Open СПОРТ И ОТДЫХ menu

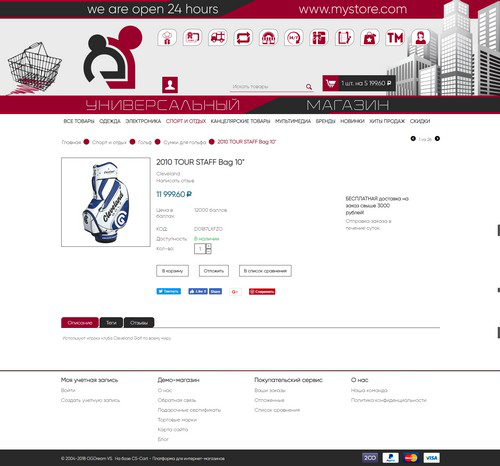[186, 121]
